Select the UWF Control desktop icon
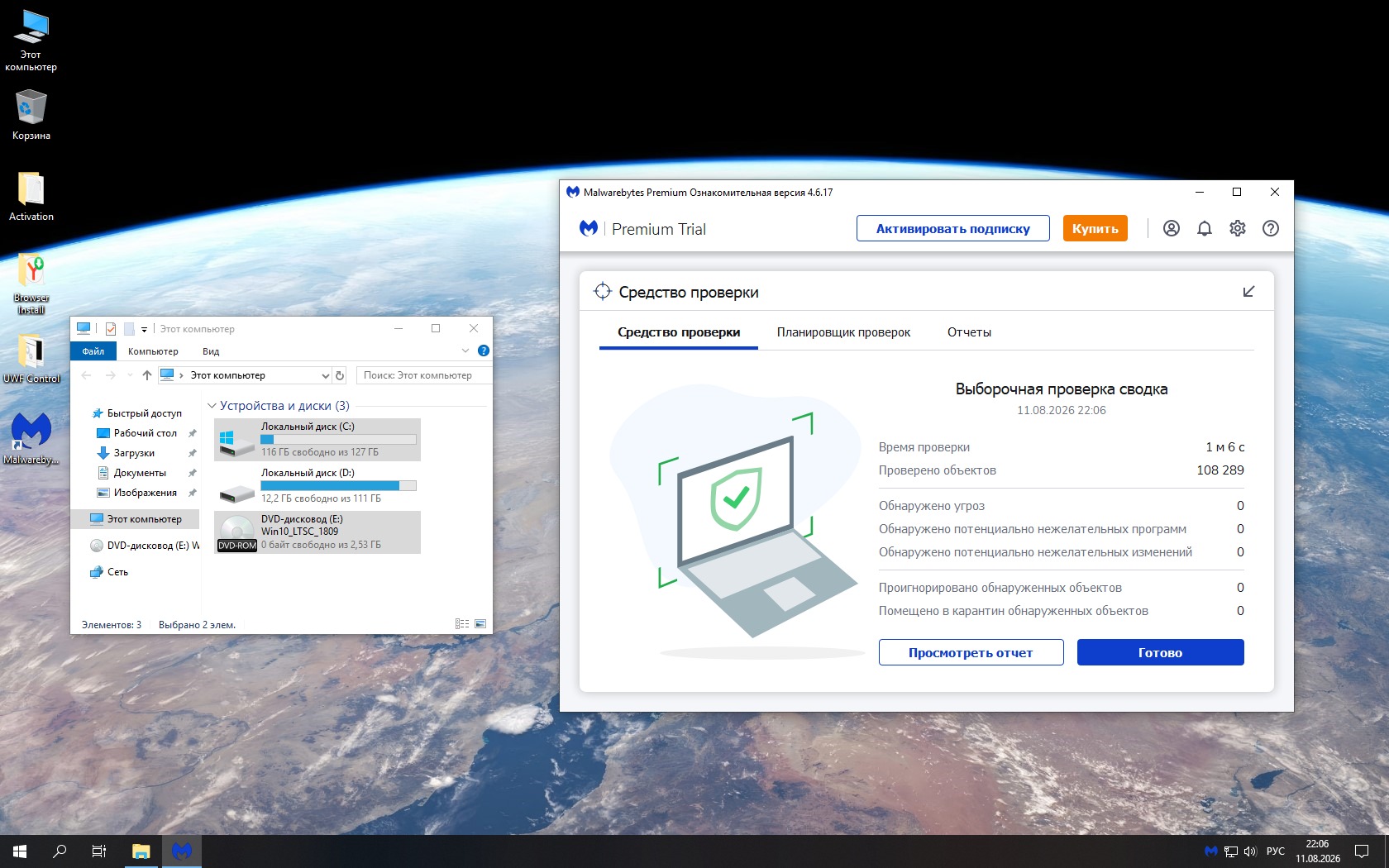This screenshot has height=868, width=1389. coord(31,359)
